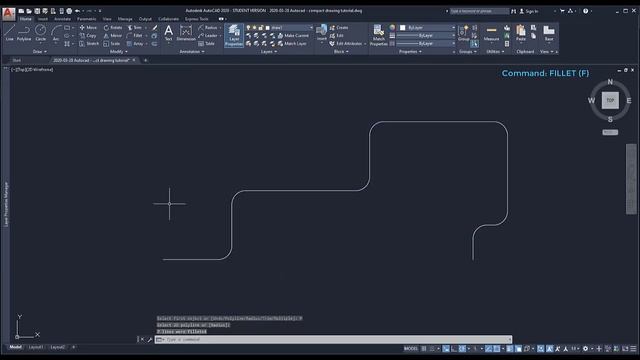640x360 pixels.
Task: Click the Leader annotation tool
Action: [x=208, y=36]
